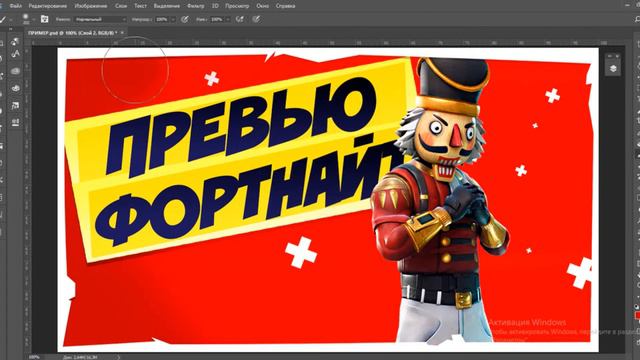Open the Фильтр menu
Viewport: 640px width, 360px height.
tap(196, 6)
